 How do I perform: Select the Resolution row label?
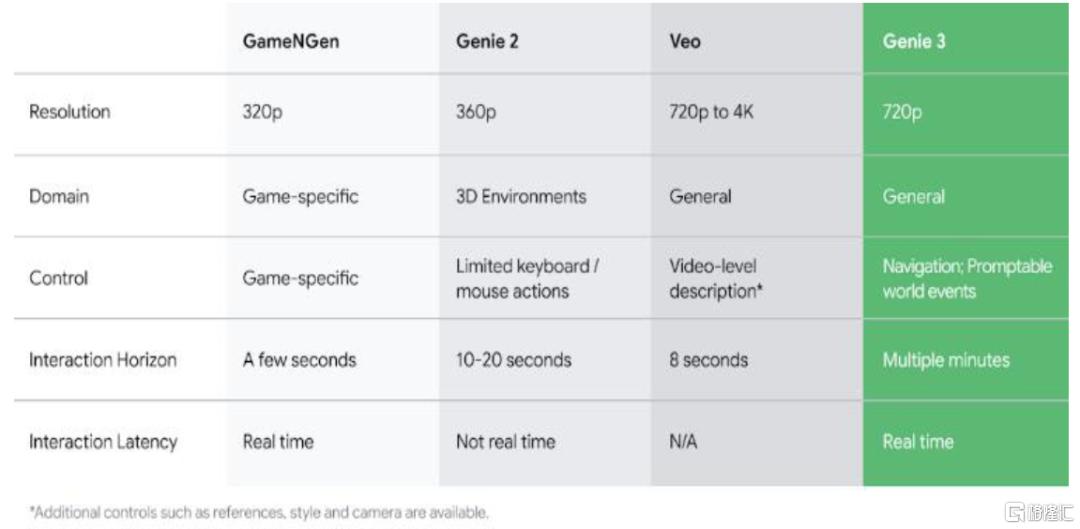coord(70,112)
